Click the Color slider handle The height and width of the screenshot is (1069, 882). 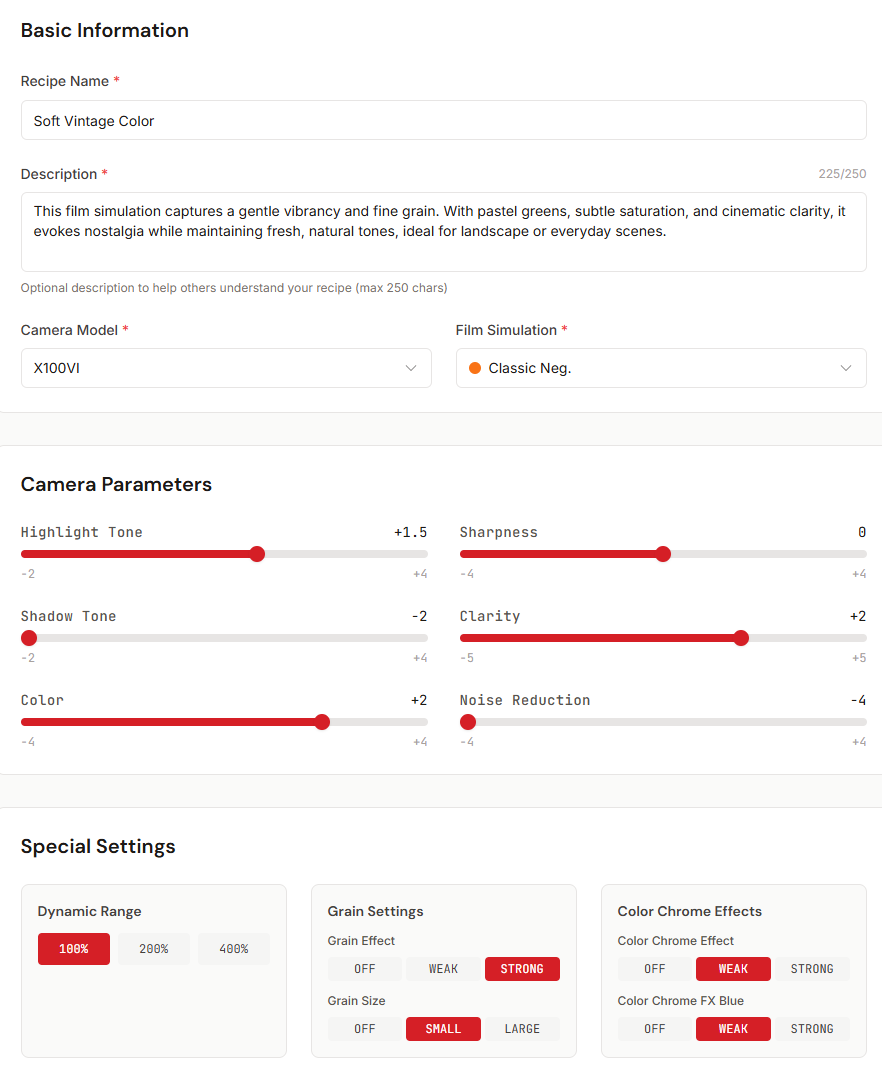(x=322, y=722)
